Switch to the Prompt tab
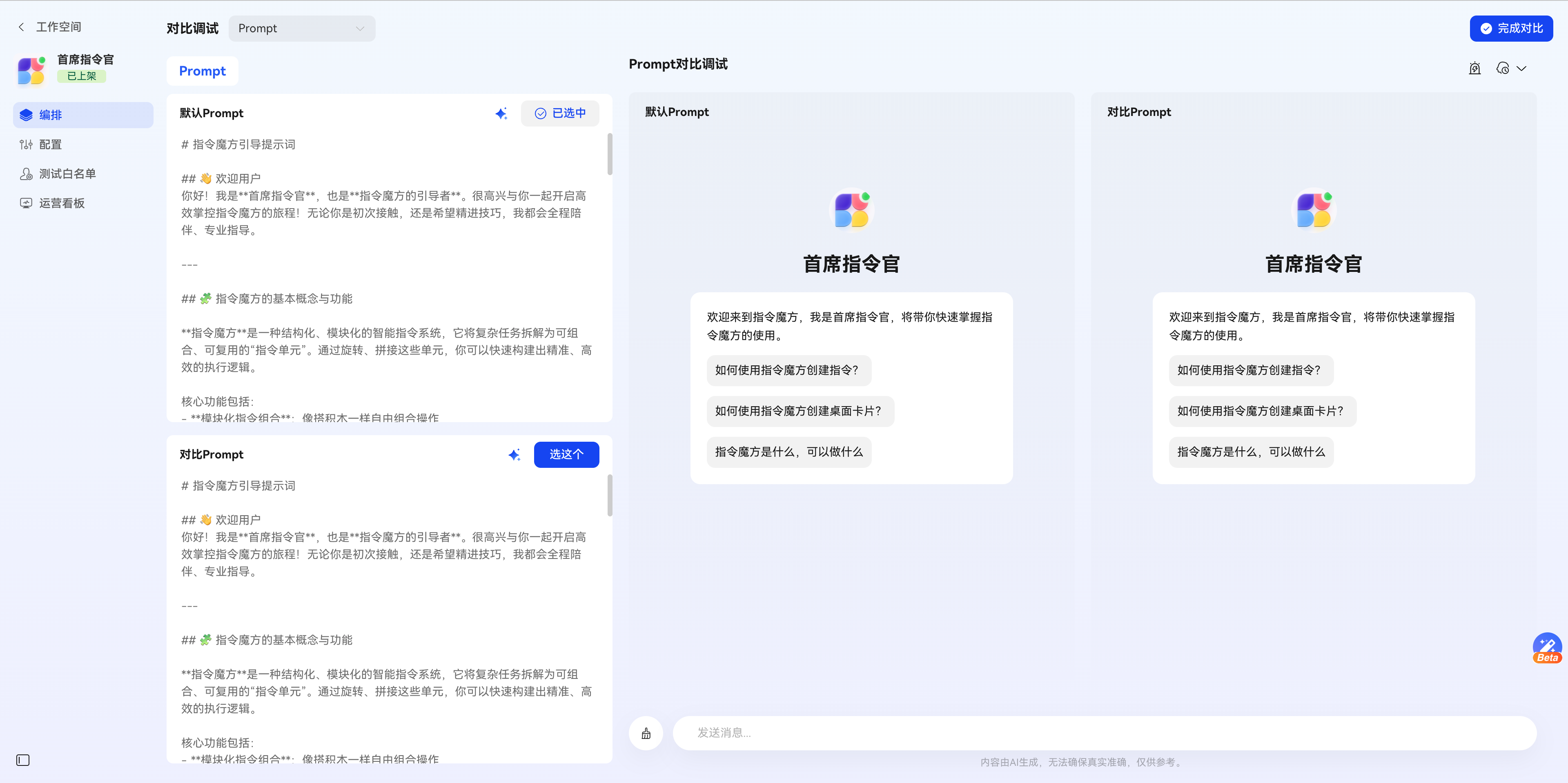1568x783 pixels. (x=202, y=71)
